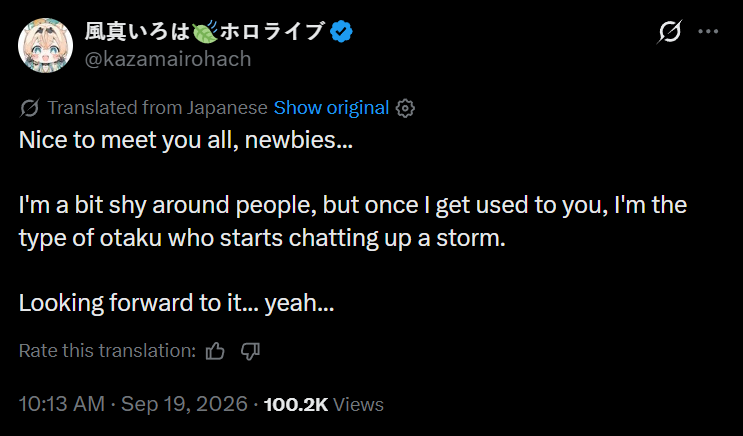Click the blue verified badge

tap(341, 32)
